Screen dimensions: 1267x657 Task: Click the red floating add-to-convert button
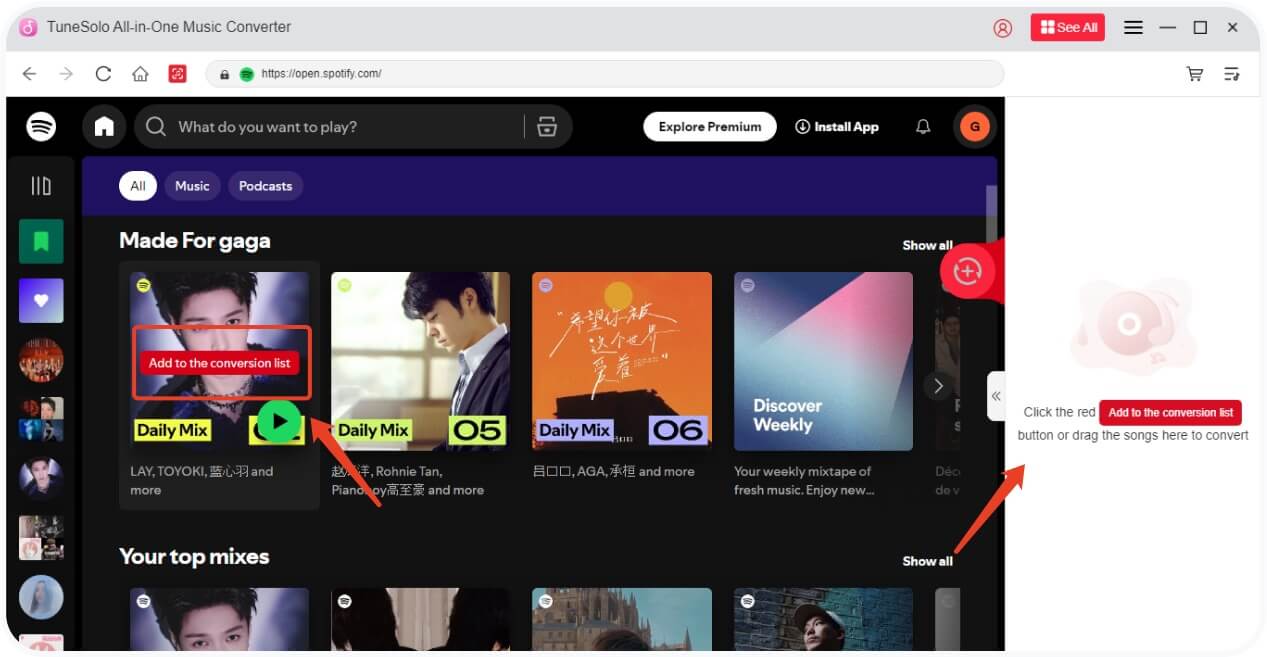(x=967, y=271)
